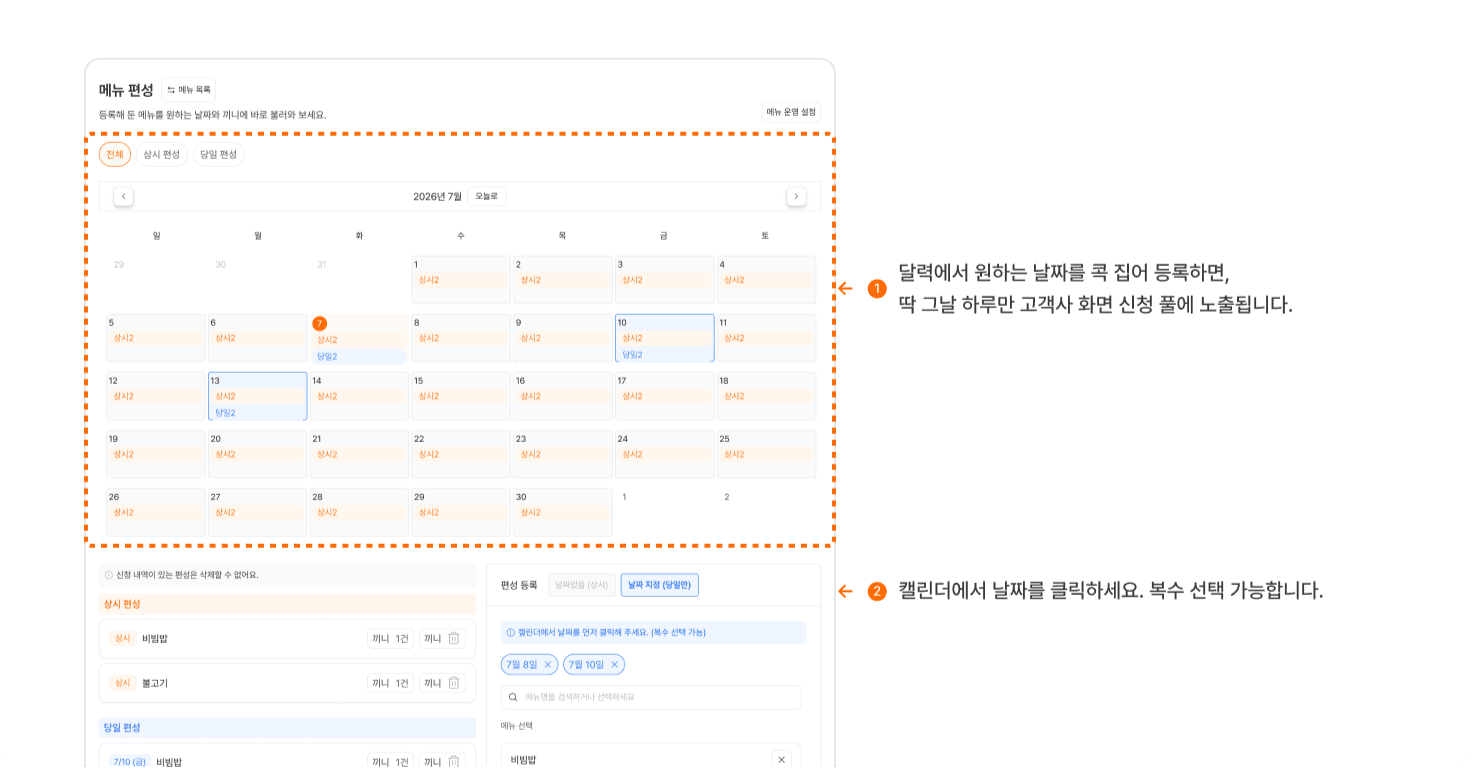The width and height of the screenshot is (1472, 768).
Task: Select July 5 in the calendar
Action: click(x=156, y=338)
